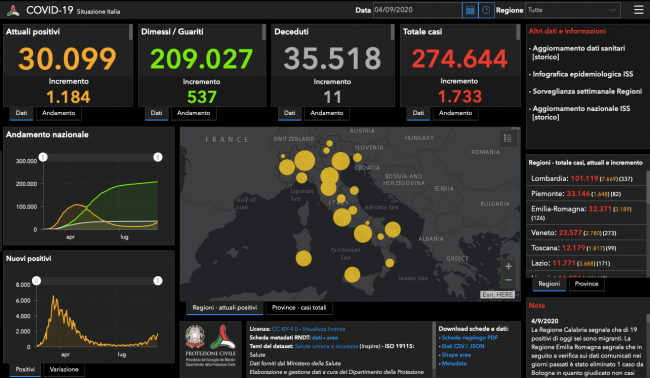The image size is (650, 378).
Task: Switch to Province - casi totali map tab
Action: pyautogui.click(x=299, y=308)
